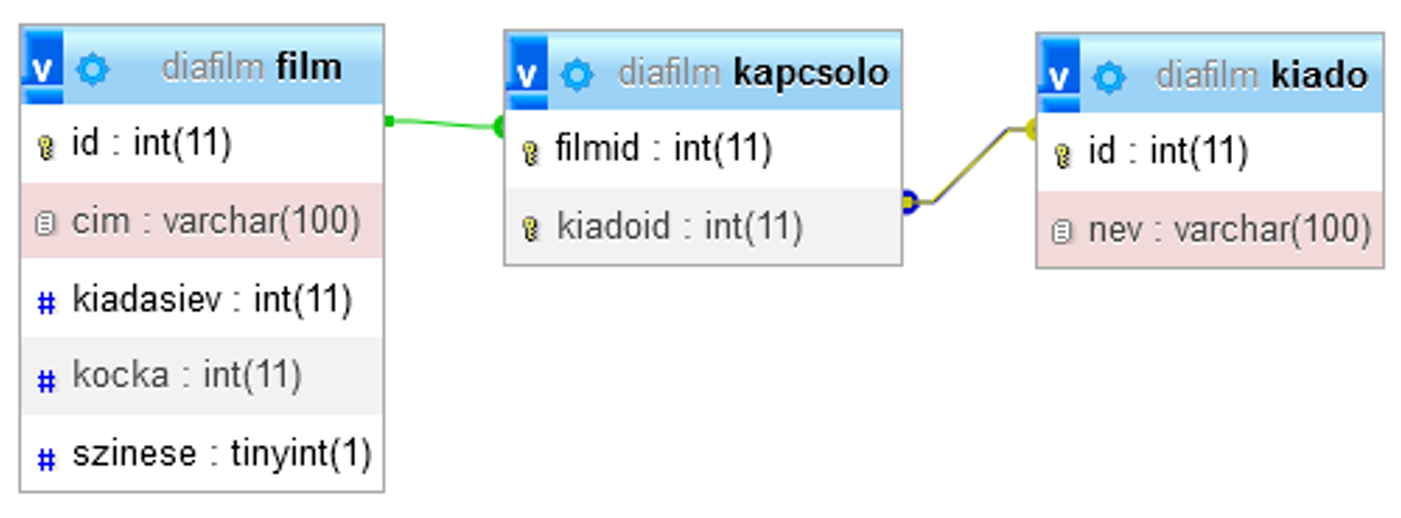
Task: Click the cim : varchar(100) row
Action: coord(215,222)
